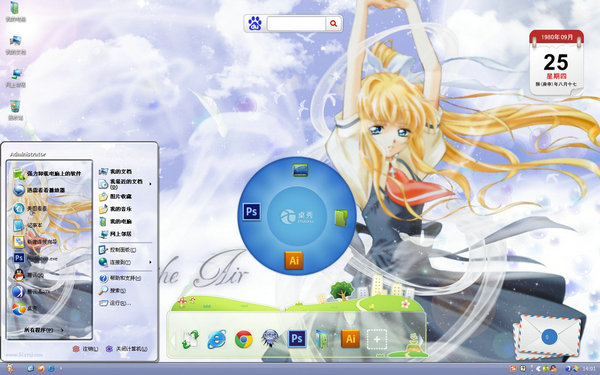Image resolution: width=600 pixels, height=375 pixels.
Task: Click first quick launch icon in taskbar
Action: point(31,368)
